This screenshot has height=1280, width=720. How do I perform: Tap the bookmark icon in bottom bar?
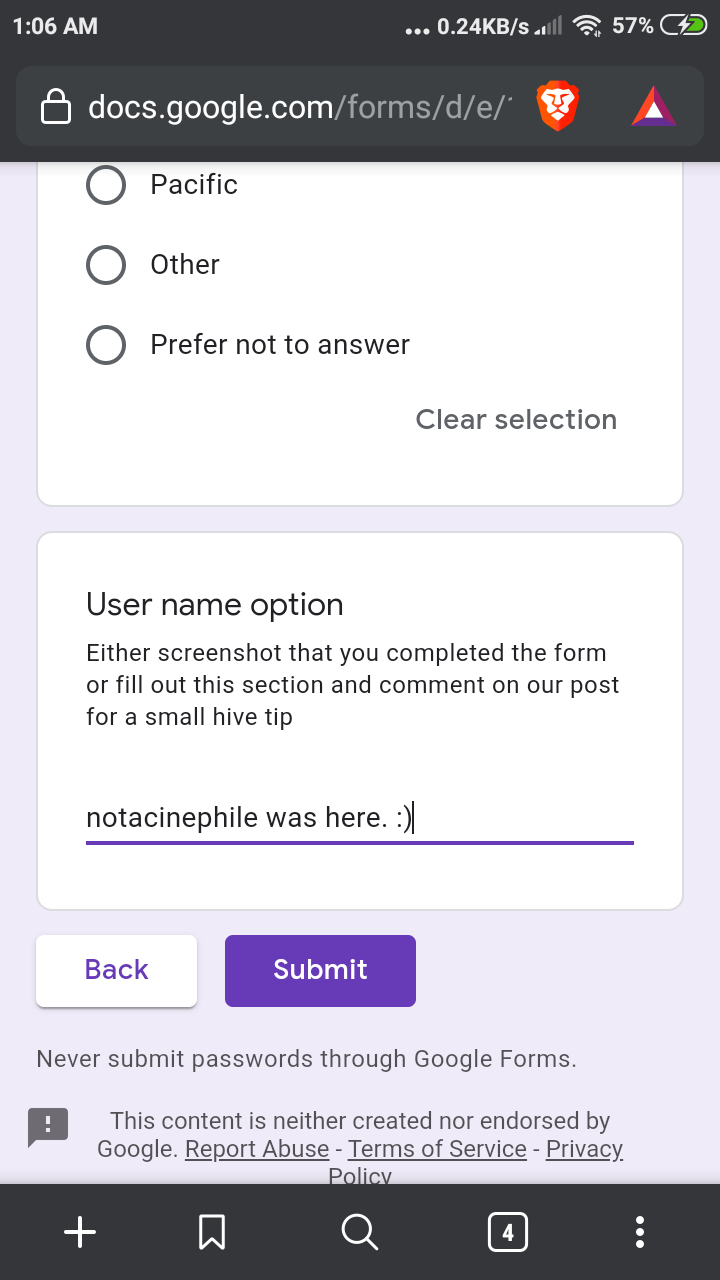(211, 1232)
